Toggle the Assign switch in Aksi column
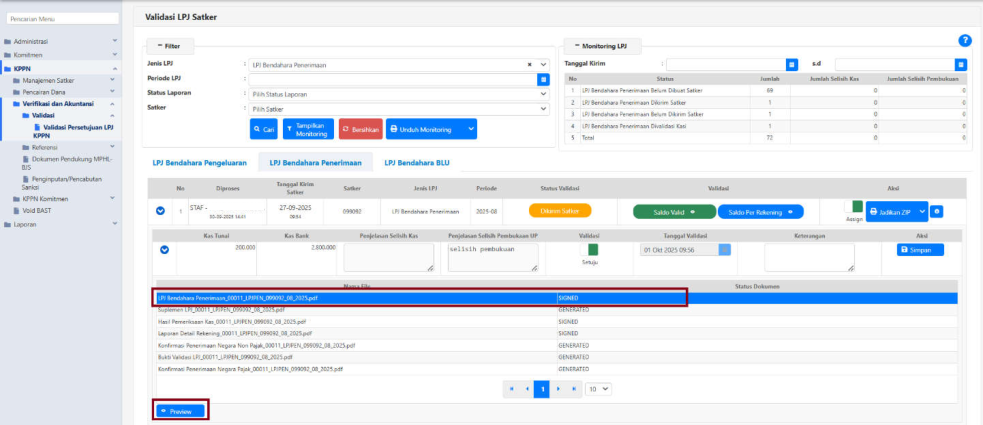 (857, 206)
